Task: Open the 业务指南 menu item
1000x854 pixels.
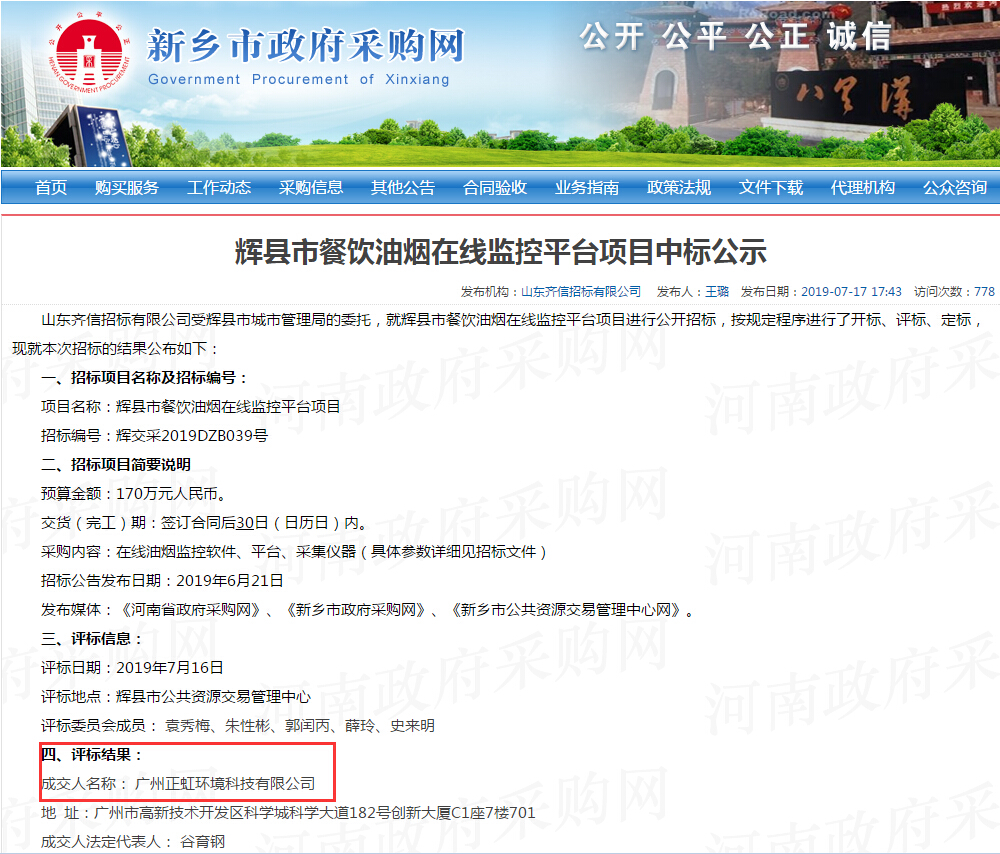Action: pos(587,188)
